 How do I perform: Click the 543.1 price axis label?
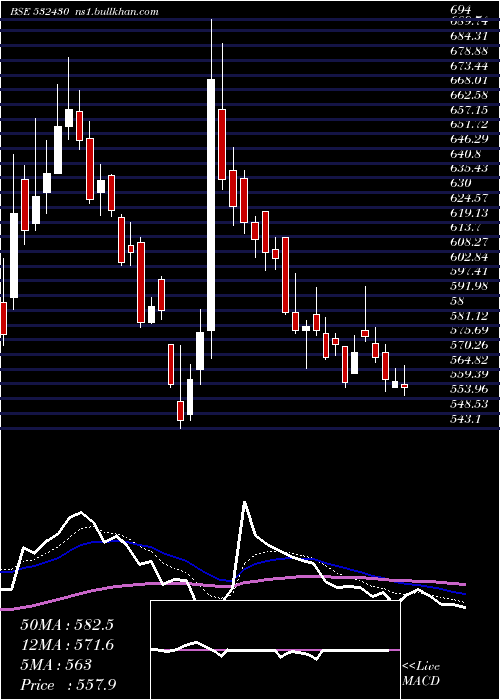(x=467, y=419)
